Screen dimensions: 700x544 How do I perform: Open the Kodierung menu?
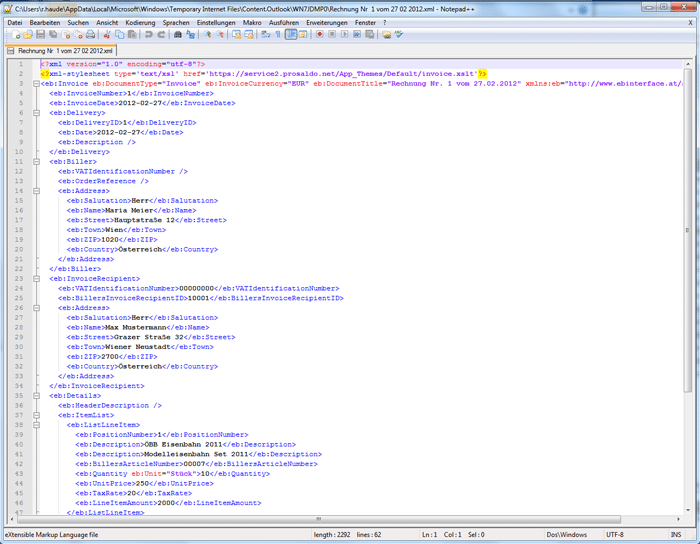coord(140,22)
